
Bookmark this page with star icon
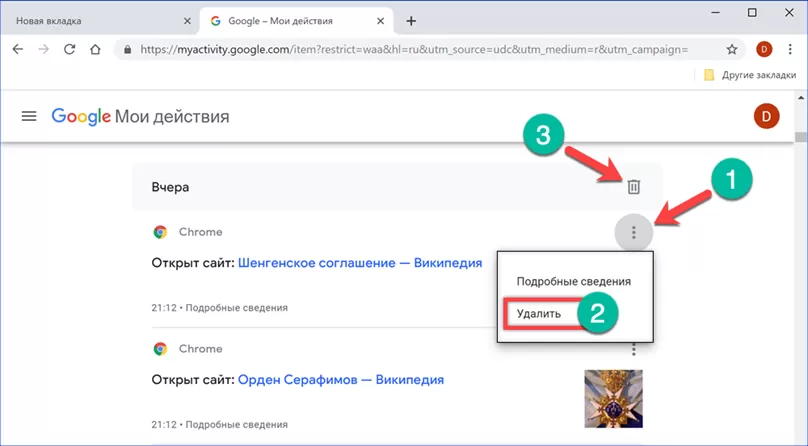732,48
